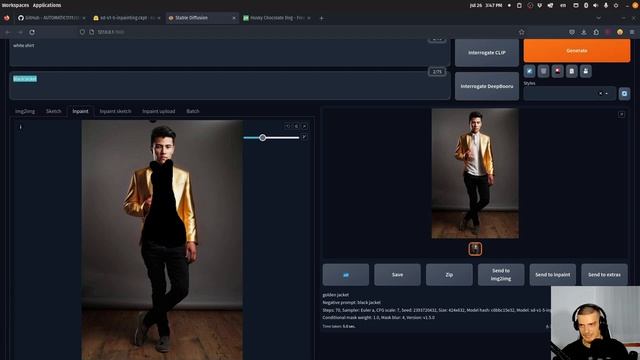640x360 pixels.
Task: Open the Applications menu in the top bar
Action: pyautogui.click(x=47, y=5)
